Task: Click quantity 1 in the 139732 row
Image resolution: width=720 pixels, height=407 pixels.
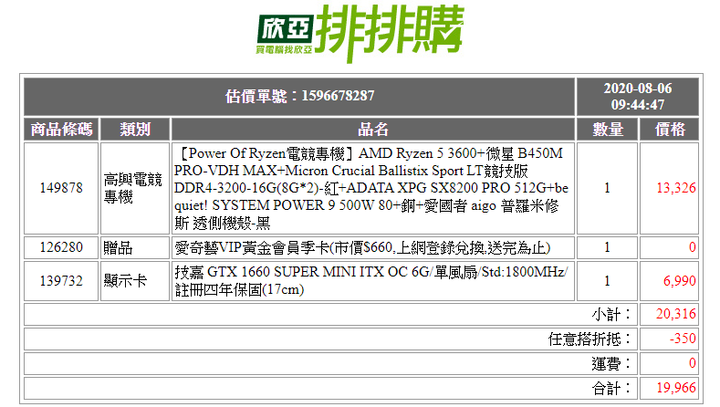Action: point(607,281)
